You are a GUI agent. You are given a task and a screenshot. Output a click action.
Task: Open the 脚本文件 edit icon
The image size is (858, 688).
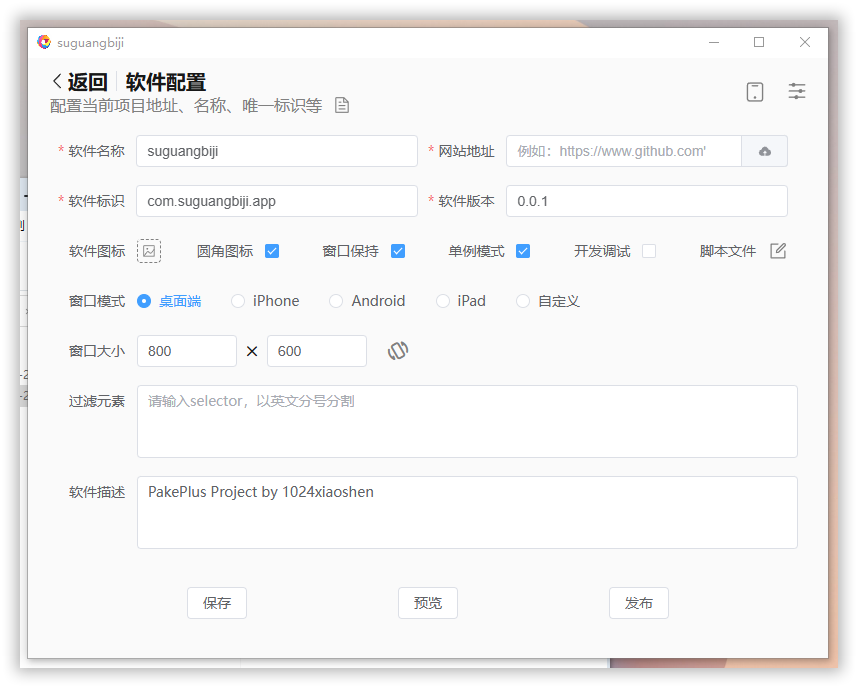[778, 251]
